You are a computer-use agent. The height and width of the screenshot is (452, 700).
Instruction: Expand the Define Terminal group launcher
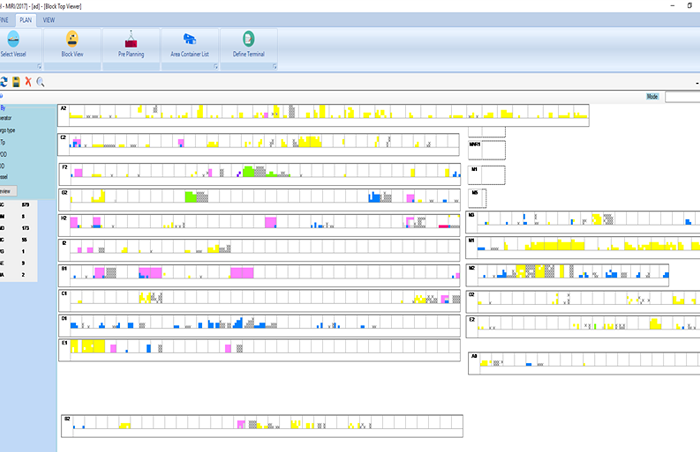point(273,66)
